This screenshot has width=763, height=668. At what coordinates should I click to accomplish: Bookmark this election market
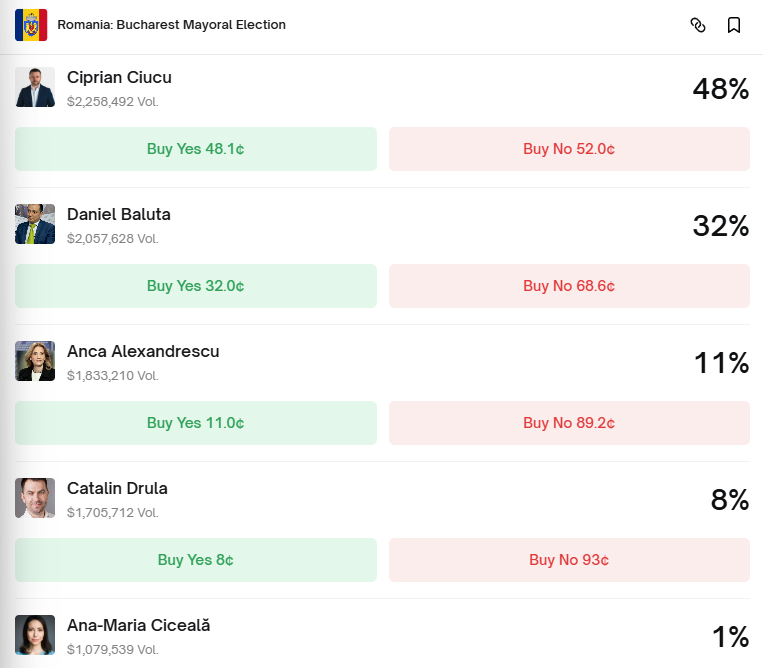click(733, 25)
